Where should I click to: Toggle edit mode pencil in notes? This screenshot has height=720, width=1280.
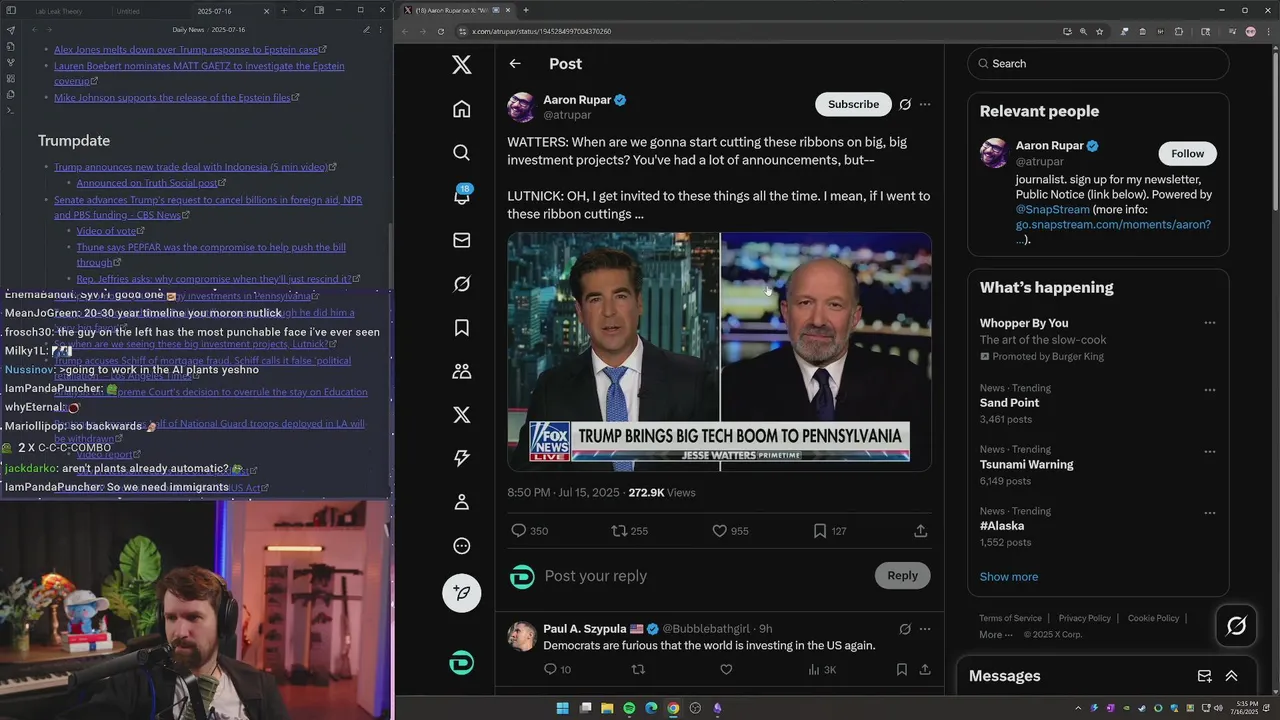366,30
